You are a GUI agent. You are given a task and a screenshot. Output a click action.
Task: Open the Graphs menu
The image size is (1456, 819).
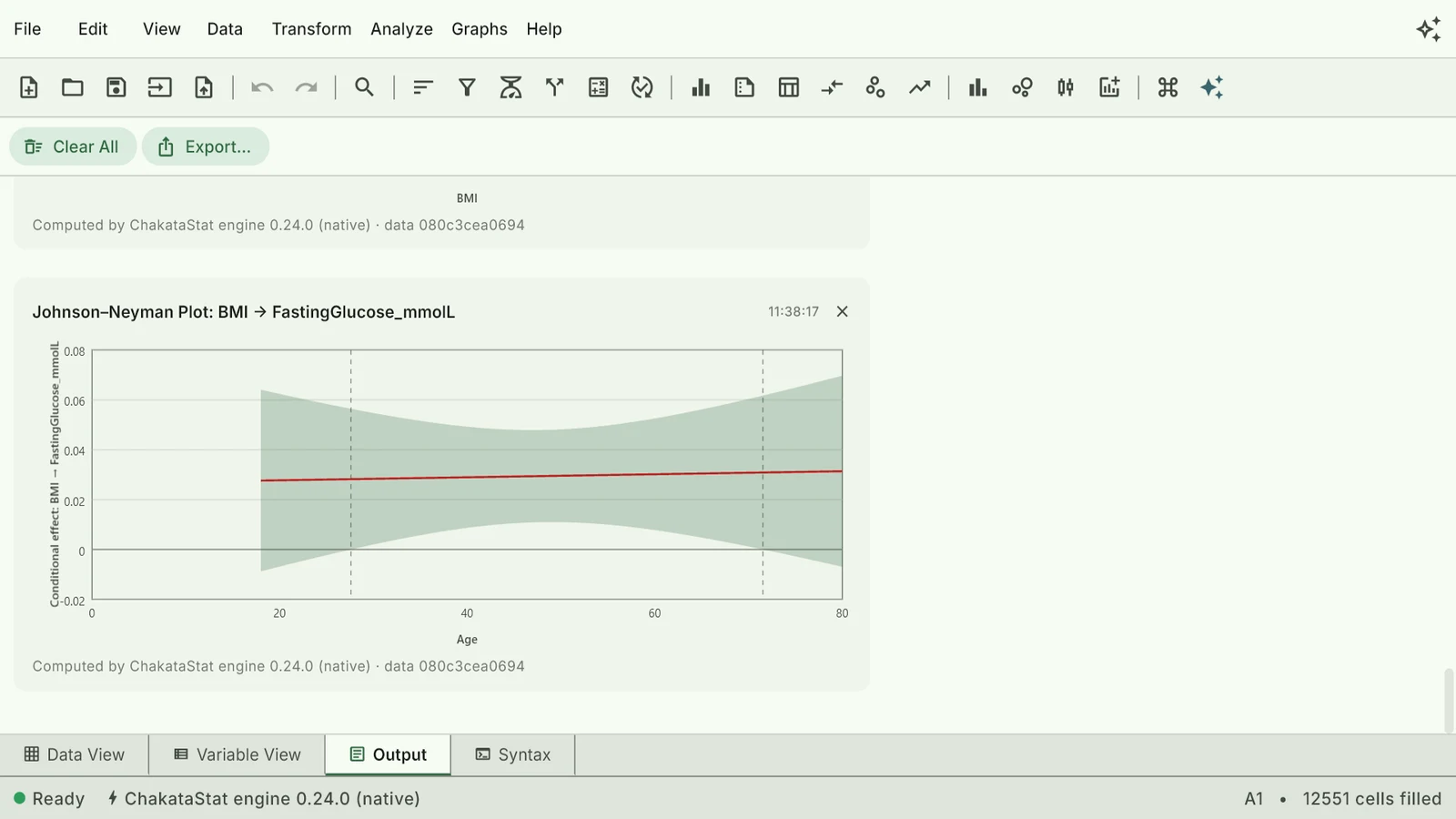(x=480, y=29)
